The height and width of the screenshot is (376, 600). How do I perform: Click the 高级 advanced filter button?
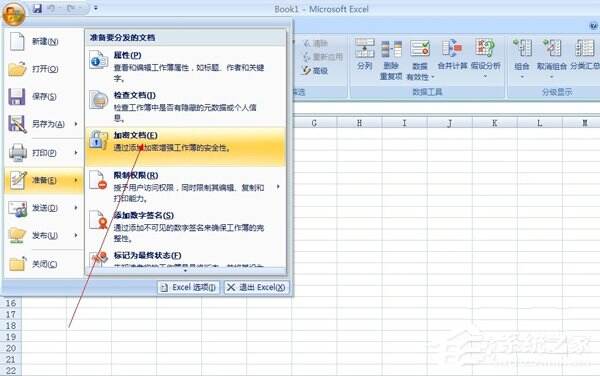(315, 70)
